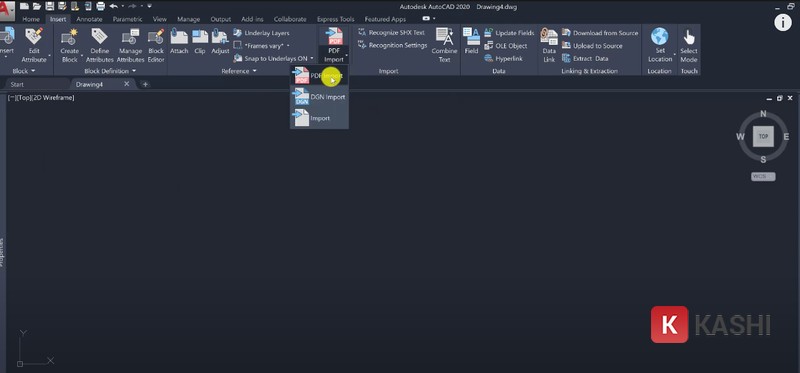Switch to the Annotate ribbon tab
The width and height of the screenshot is (800, 373).
click(x=89, y=19)
